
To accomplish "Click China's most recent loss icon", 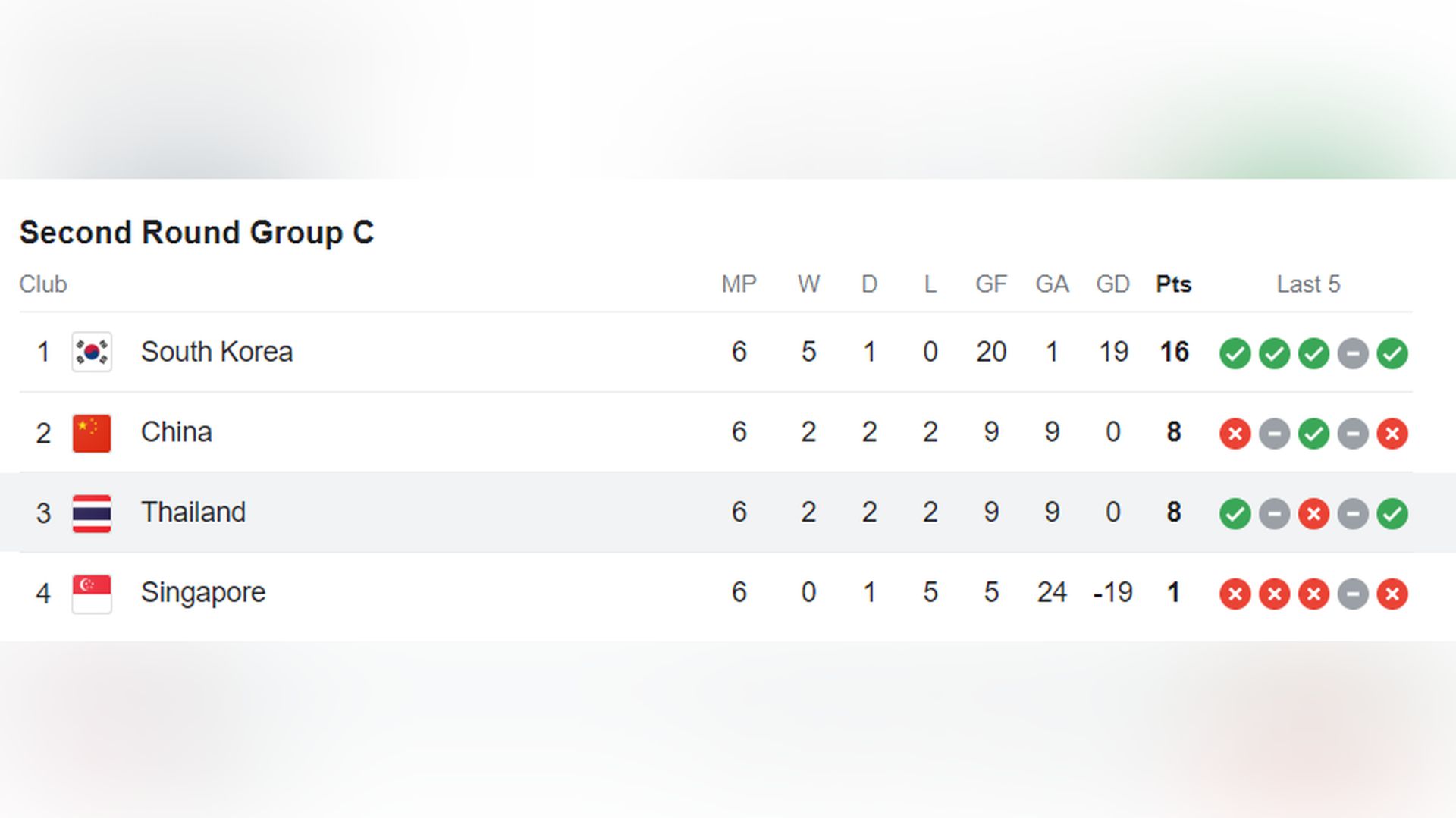I will 1392,434.
